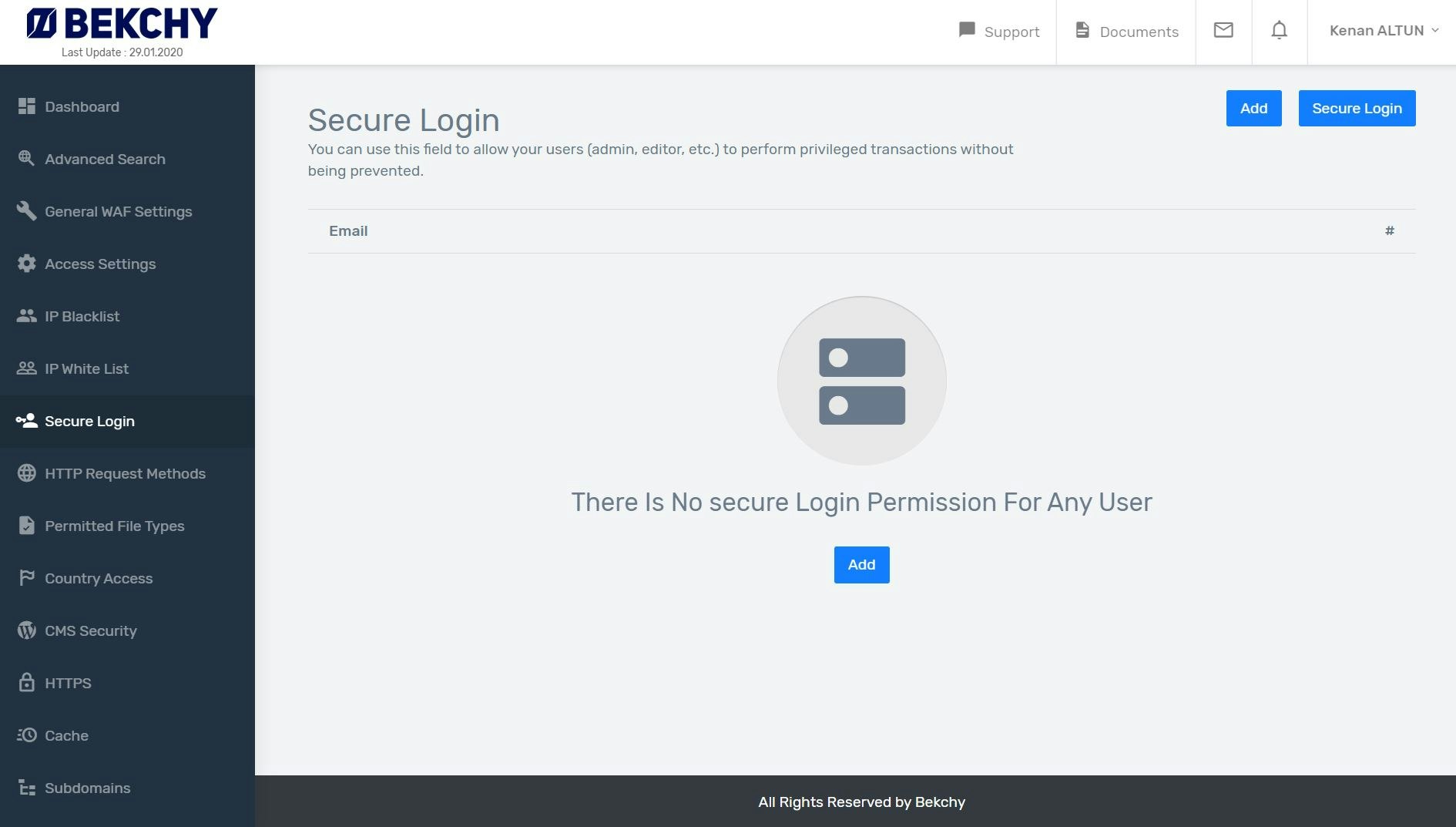
Task: Click the Documents file icon
Action: pyautogui.click(x=1082, y=30)
